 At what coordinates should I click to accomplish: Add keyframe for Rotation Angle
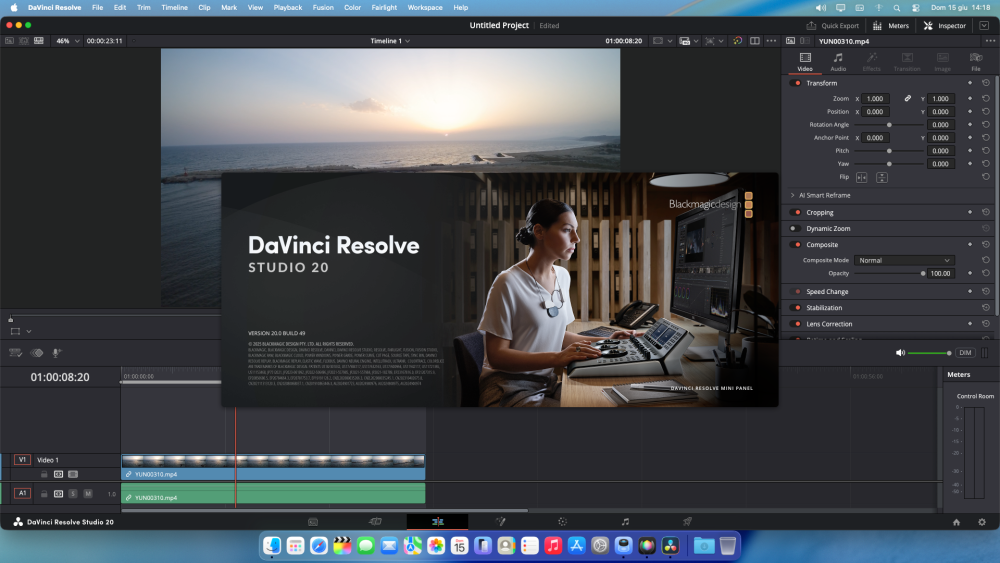[970, 124]
